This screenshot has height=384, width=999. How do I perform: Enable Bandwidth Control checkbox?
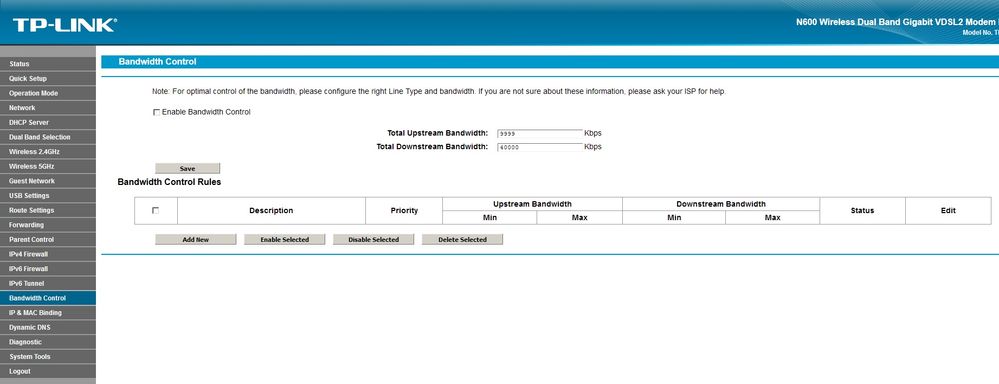pyautogui.click(x=156, y=112)
